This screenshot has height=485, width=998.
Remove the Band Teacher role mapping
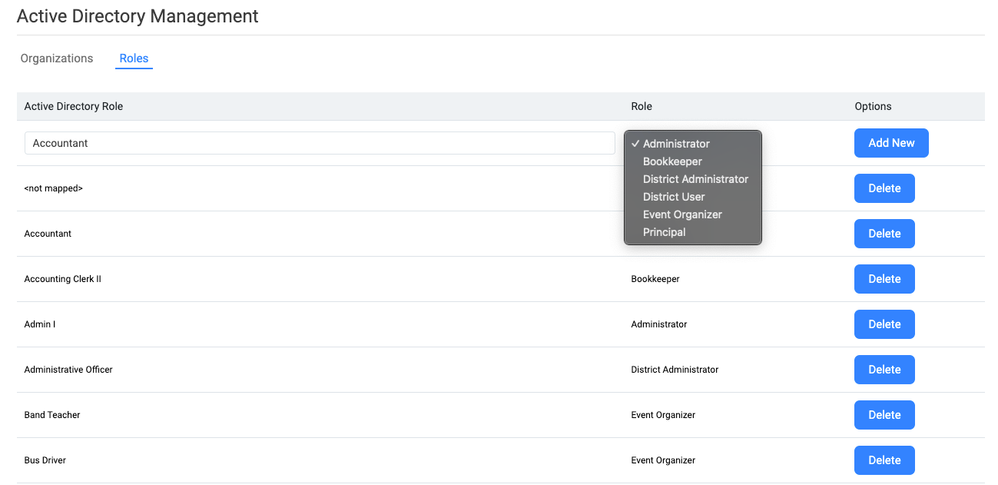pos(884,415)
